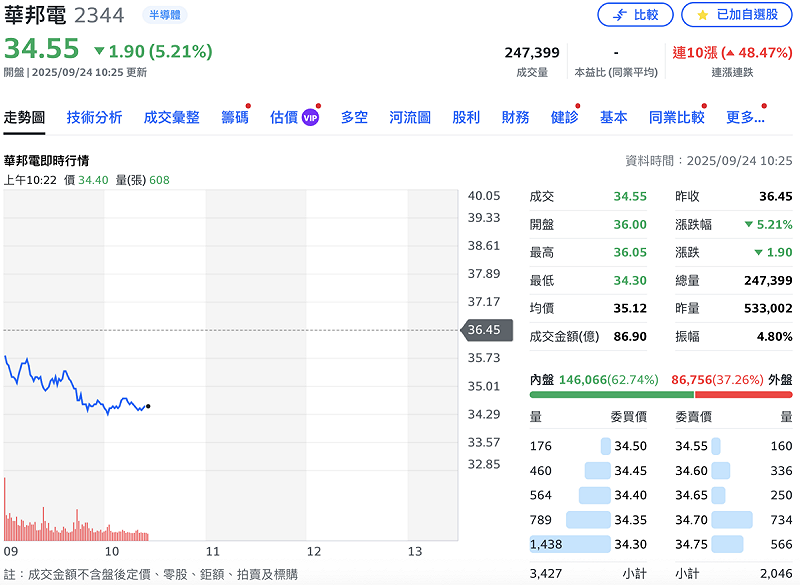Click the green 內盤 portion of the ratio bar
This screenshot has height=585, width=800.
[612, 395]
